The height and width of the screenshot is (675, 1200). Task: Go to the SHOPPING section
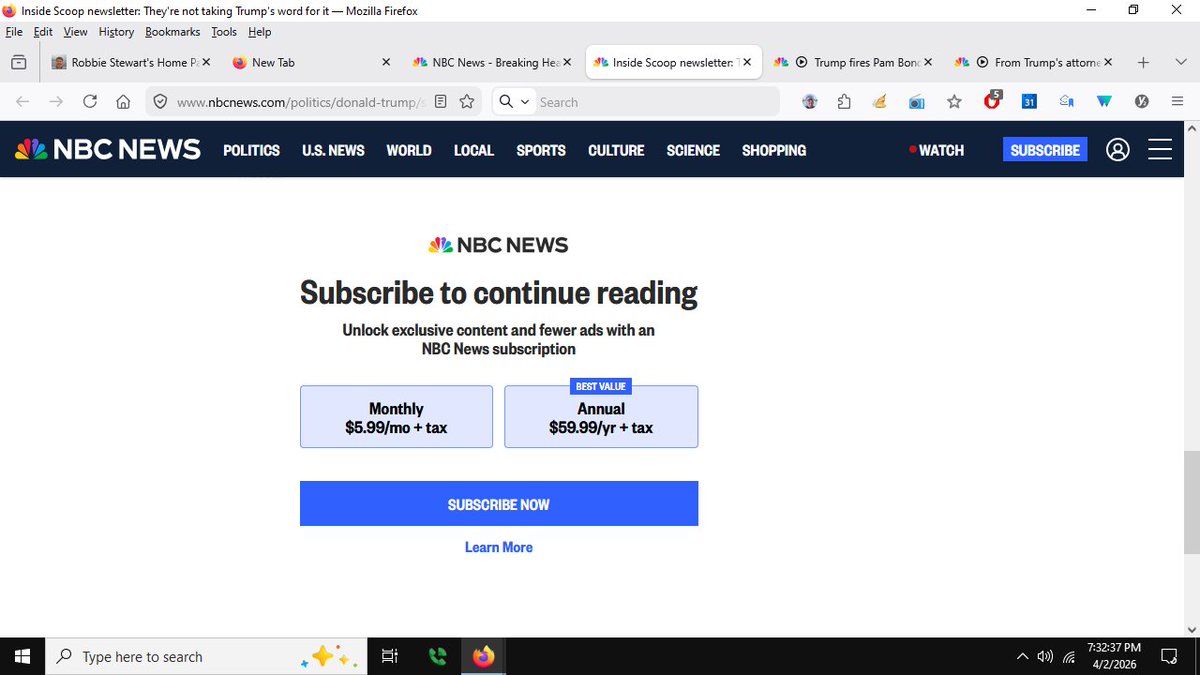point(774,150)
